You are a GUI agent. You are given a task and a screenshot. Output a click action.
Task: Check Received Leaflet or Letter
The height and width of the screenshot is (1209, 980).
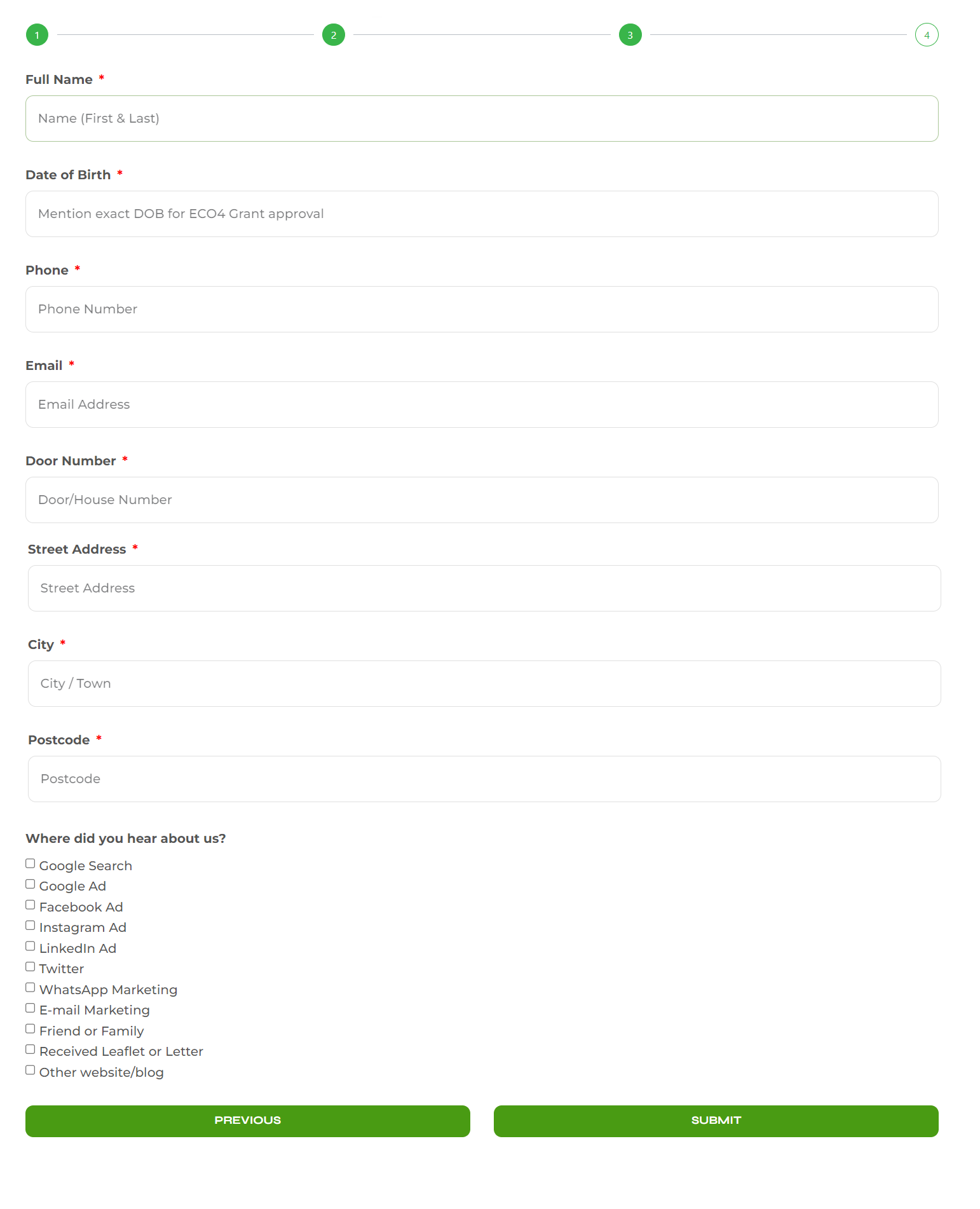click(31, 1049)
